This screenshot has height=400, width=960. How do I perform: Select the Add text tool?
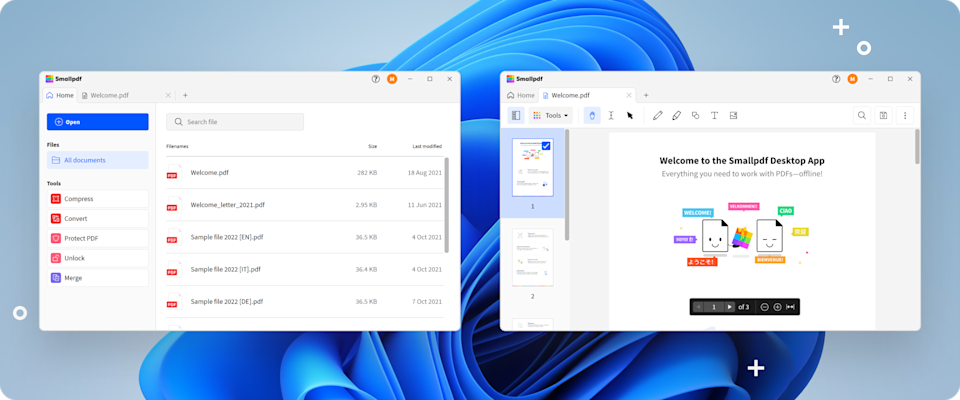coord(714,115)
